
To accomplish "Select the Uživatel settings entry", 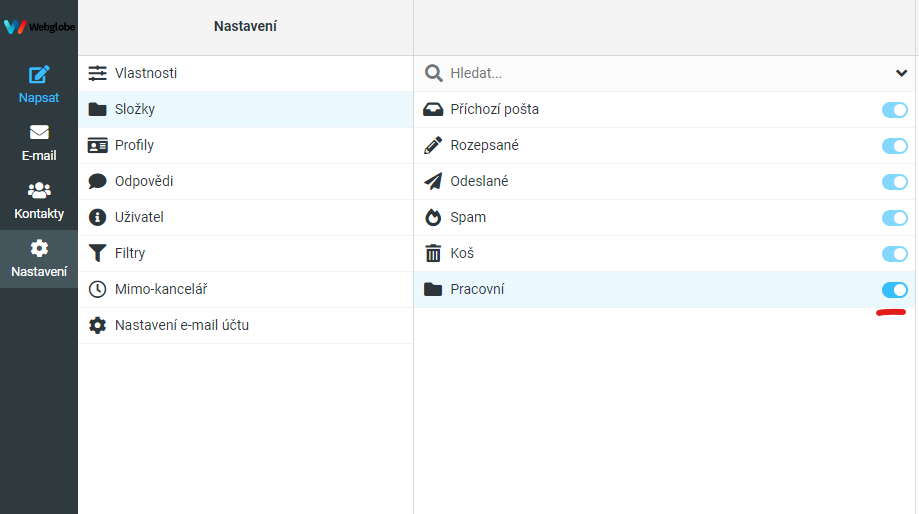I will pos(246,217).
